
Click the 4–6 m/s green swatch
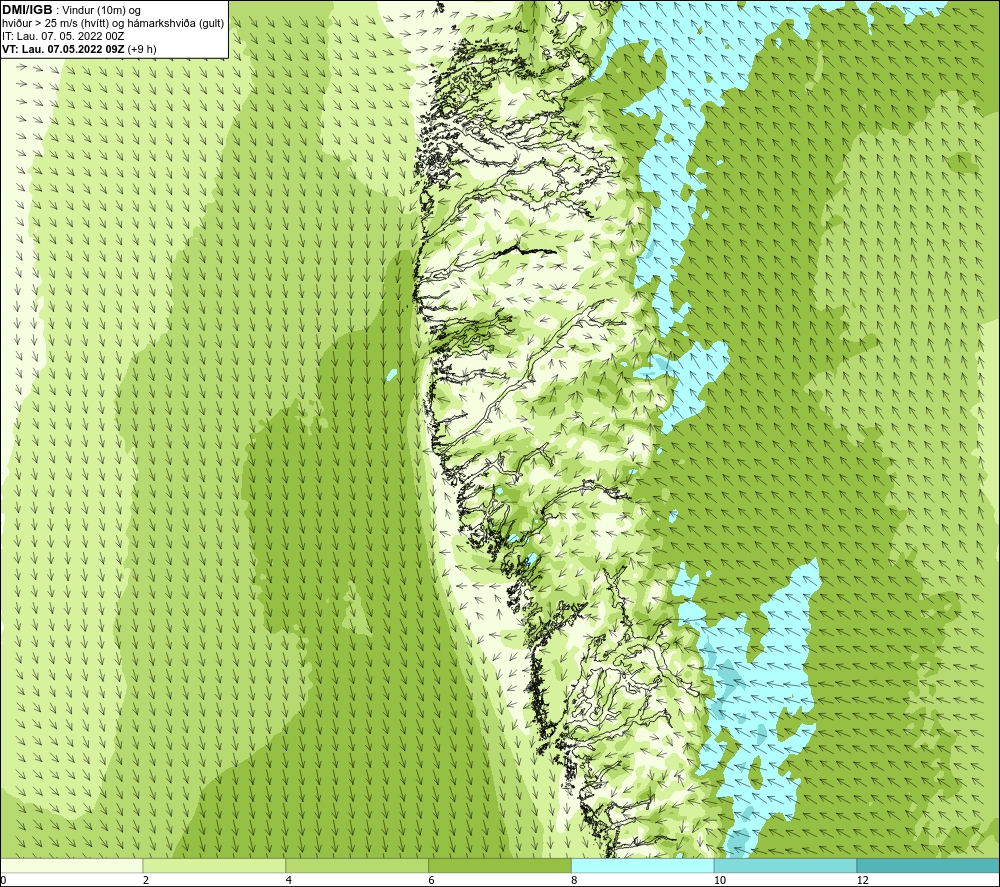(x=357, y=865)
